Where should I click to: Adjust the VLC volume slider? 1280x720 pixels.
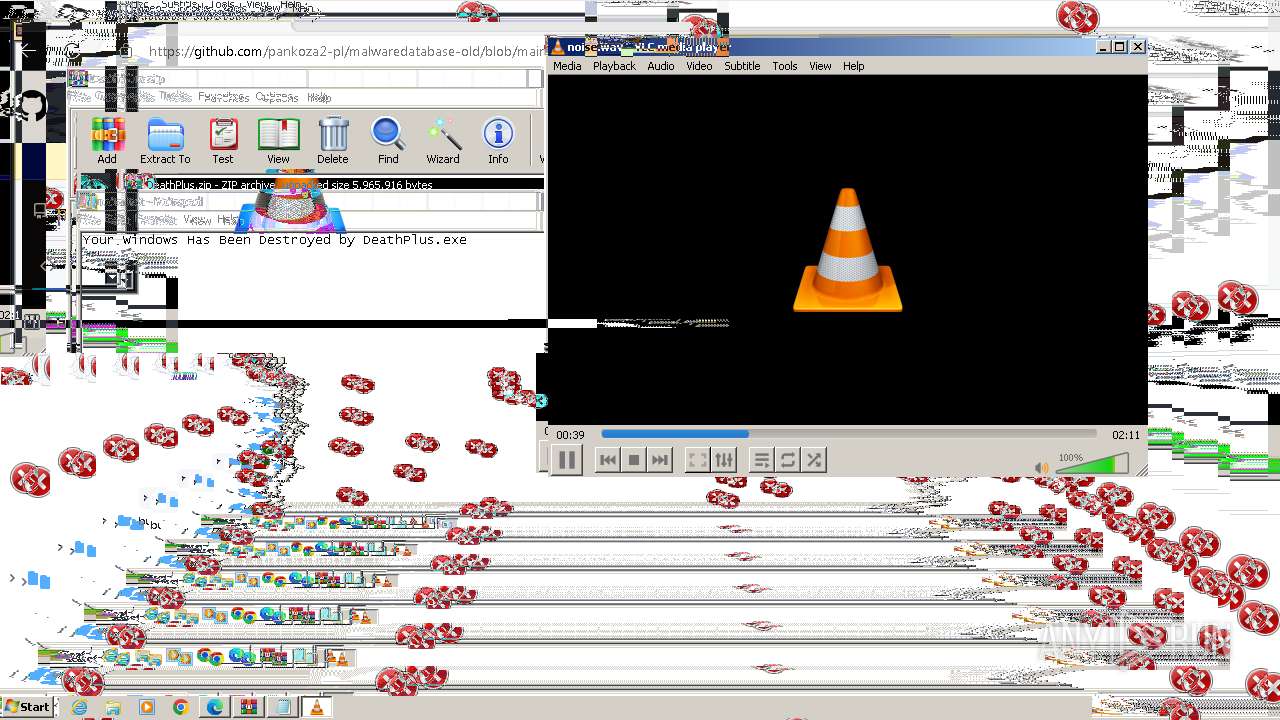(x=1092, y=465)
